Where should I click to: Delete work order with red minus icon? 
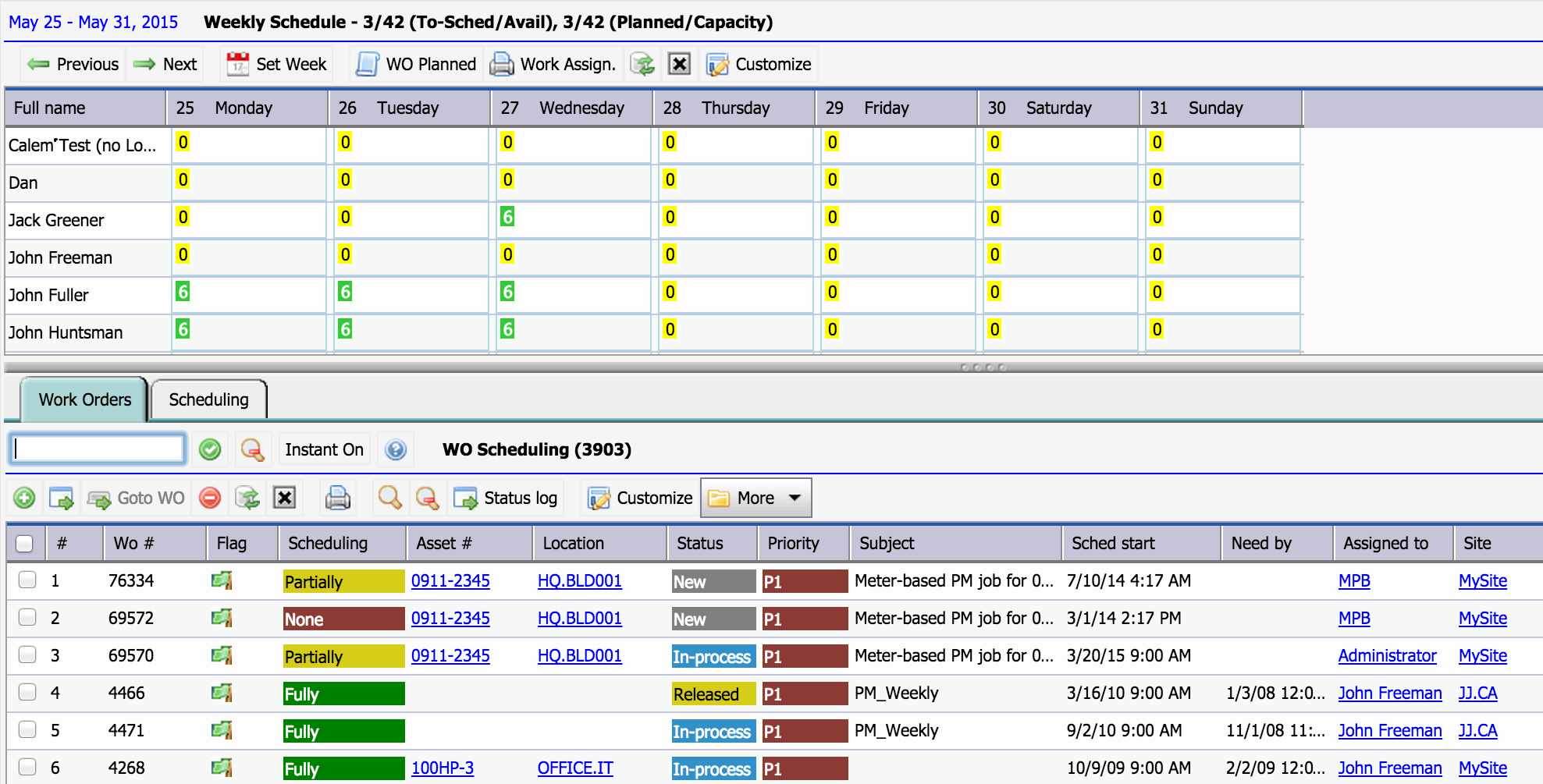[x=210, y=498]
